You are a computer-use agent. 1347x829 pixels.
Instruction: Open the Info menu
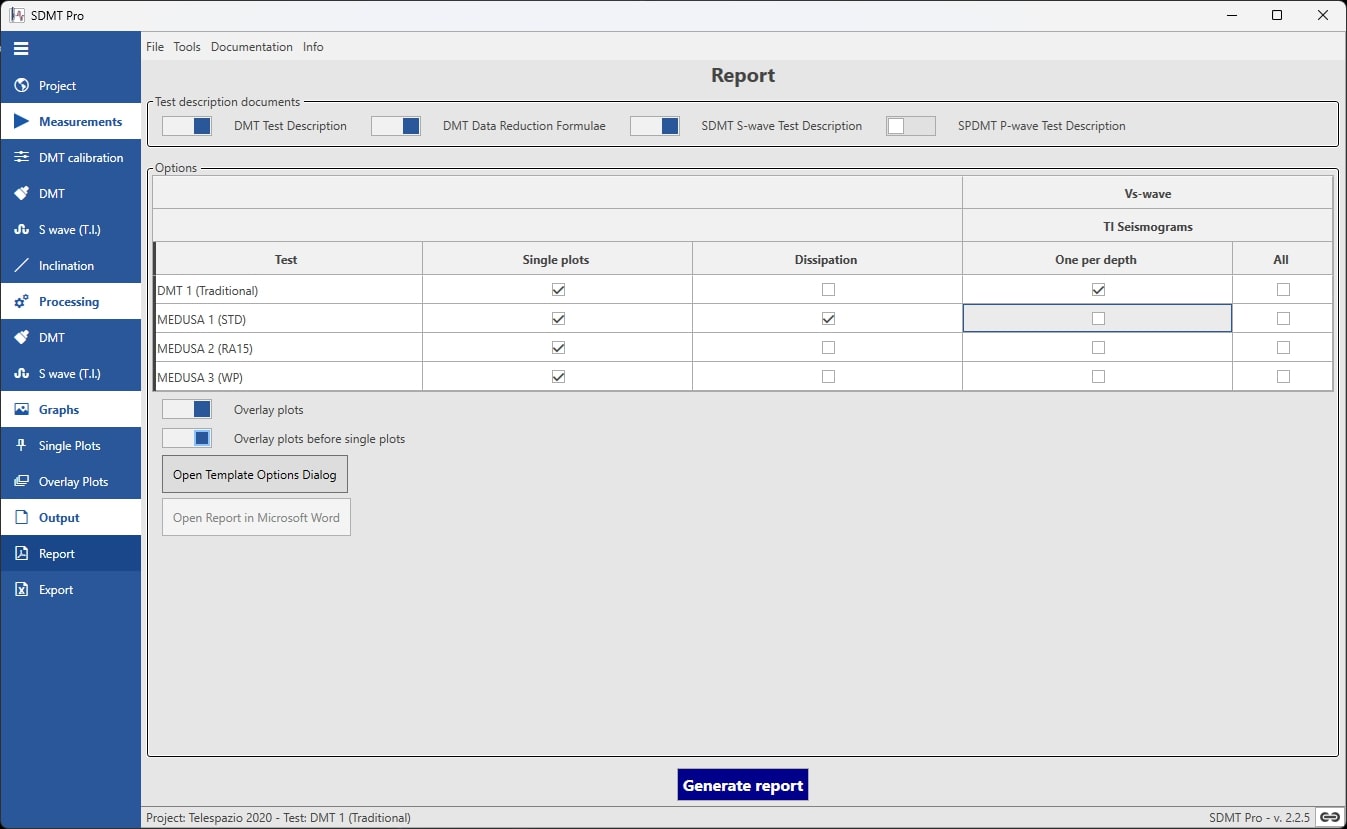(x=313, y=47)
